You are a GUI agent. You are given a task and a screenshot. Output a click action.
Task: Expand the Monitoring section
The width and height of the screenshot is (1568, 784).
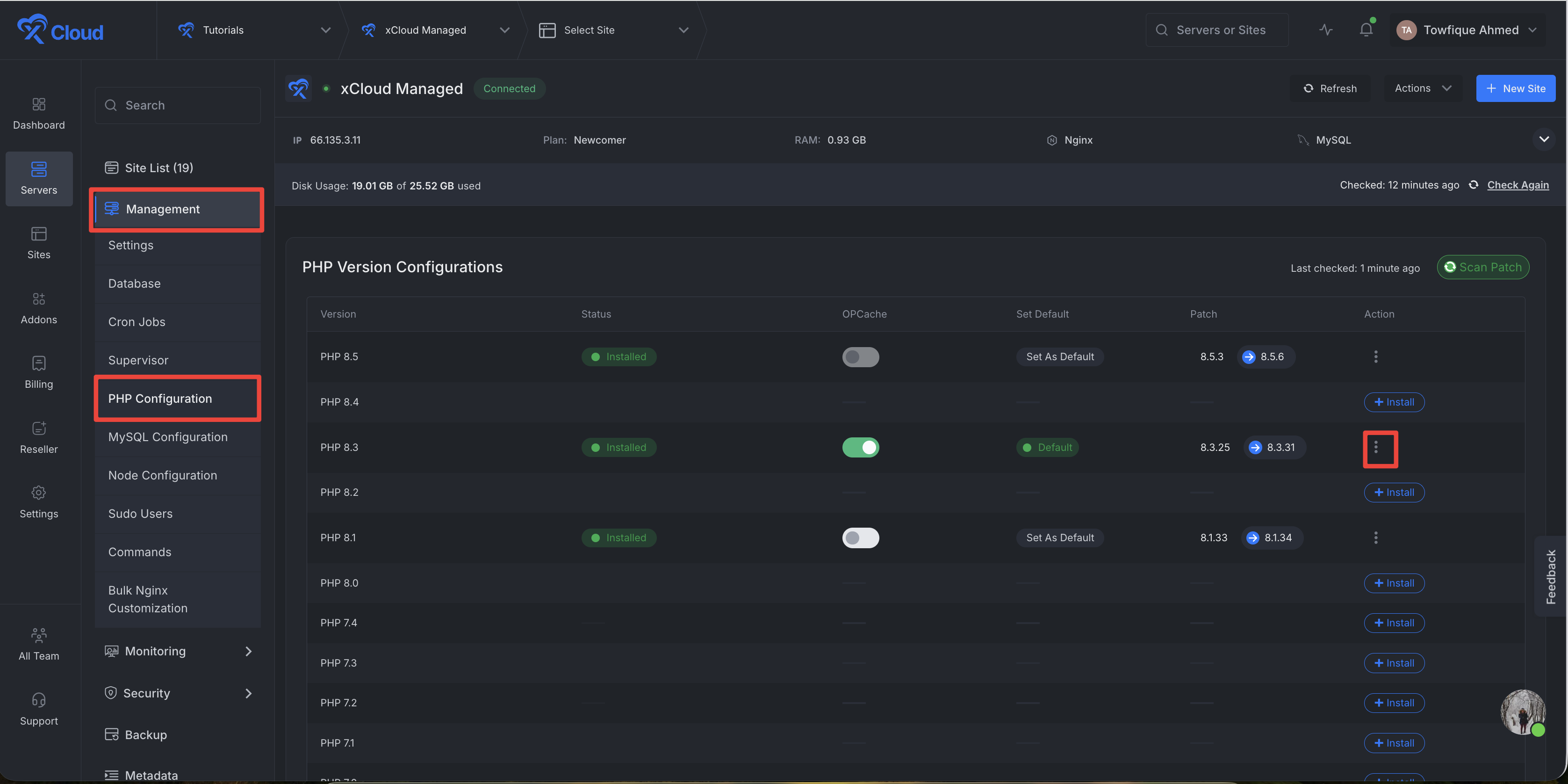pyautogui.click(x=178, y=651)
